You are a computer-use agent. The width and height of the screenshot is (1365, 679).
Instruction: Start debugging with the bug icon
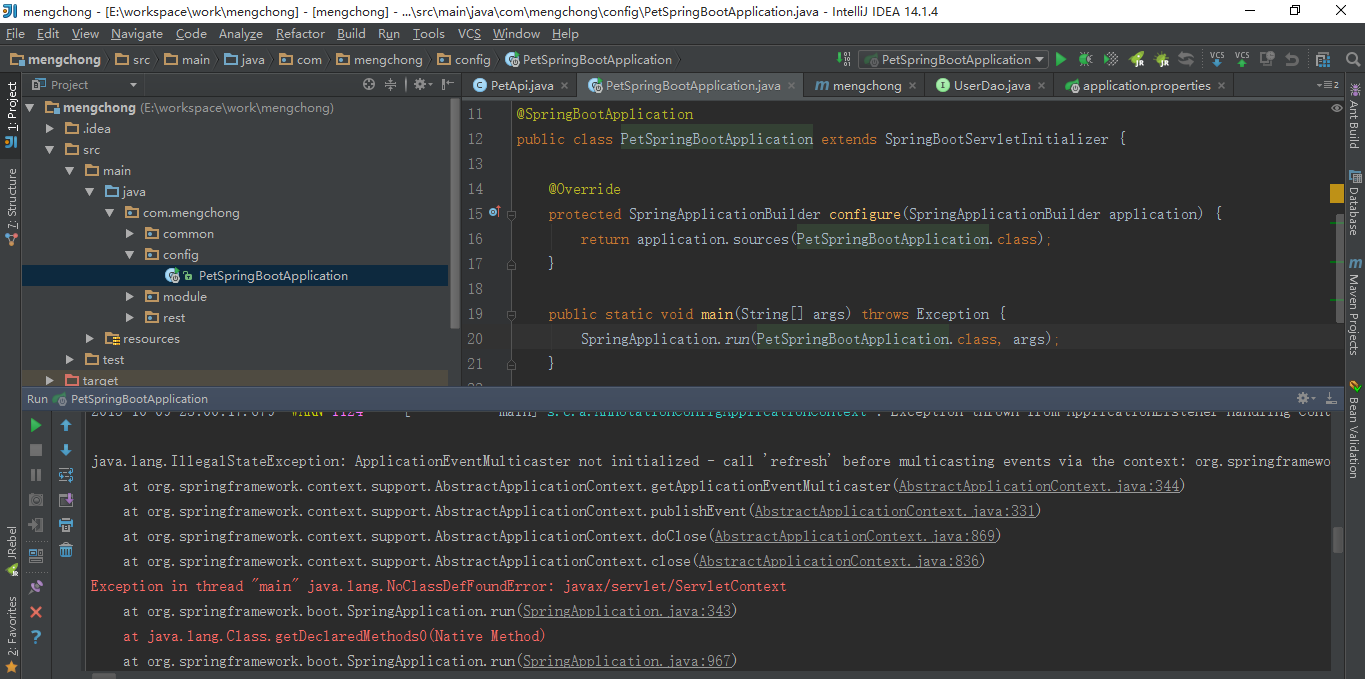tap(1085, 60)
